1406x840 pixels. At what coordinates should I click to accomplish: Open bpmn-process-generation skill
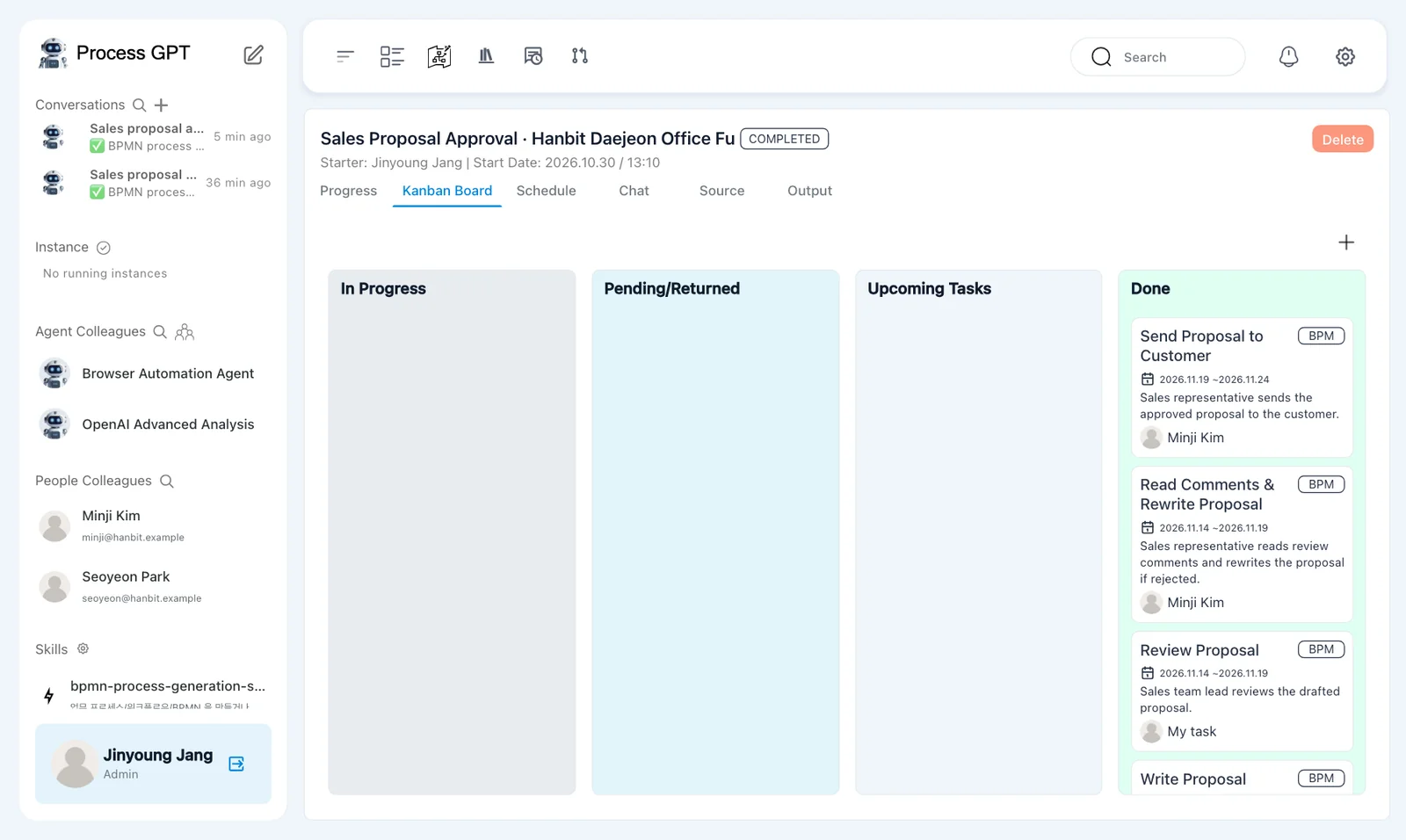[154, 694]
